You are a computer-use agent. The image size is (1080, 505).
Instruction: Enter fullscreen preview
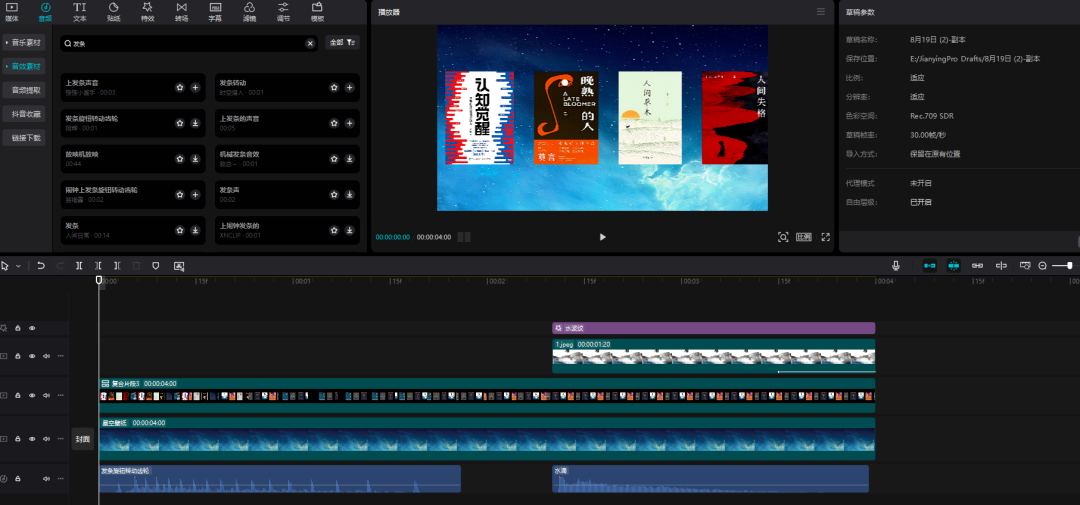click(825, 237)
